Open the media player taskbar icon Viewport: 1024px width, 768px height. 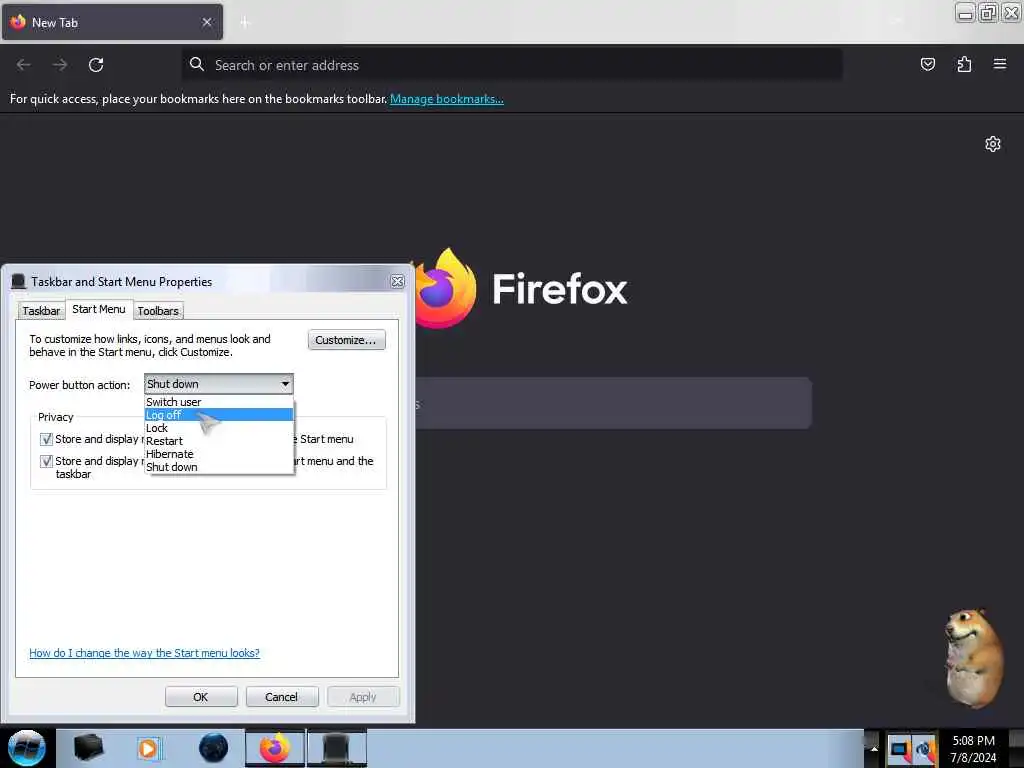click(x=149, y=748)
